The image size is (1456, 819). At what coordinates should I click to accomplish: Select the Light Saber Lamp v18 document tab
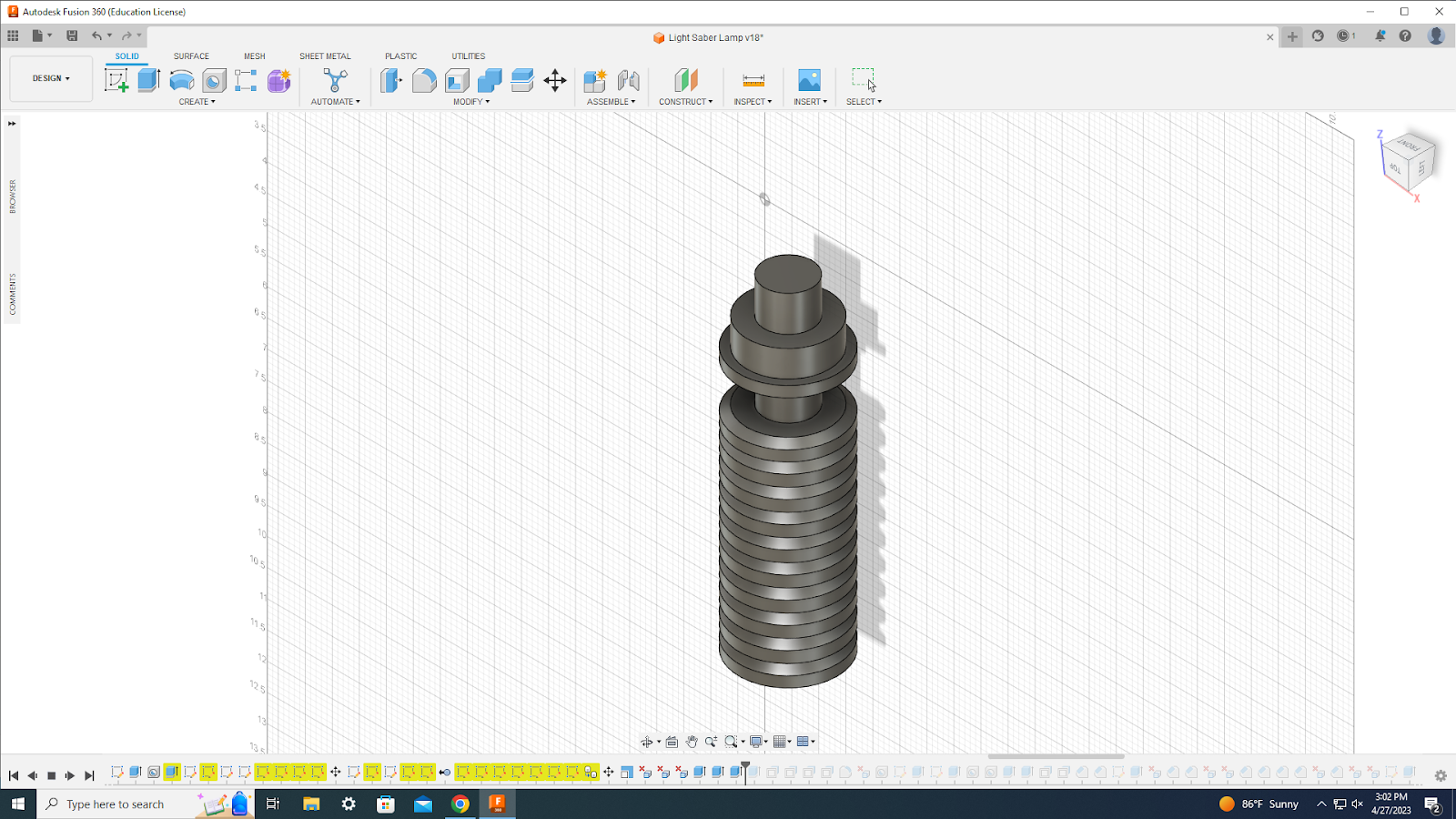(708, 37)
